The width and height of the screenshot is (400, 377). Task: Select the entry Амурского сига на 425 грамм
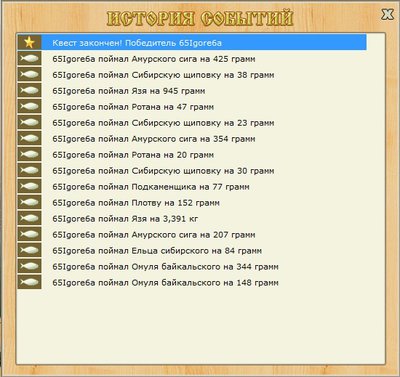192,59
